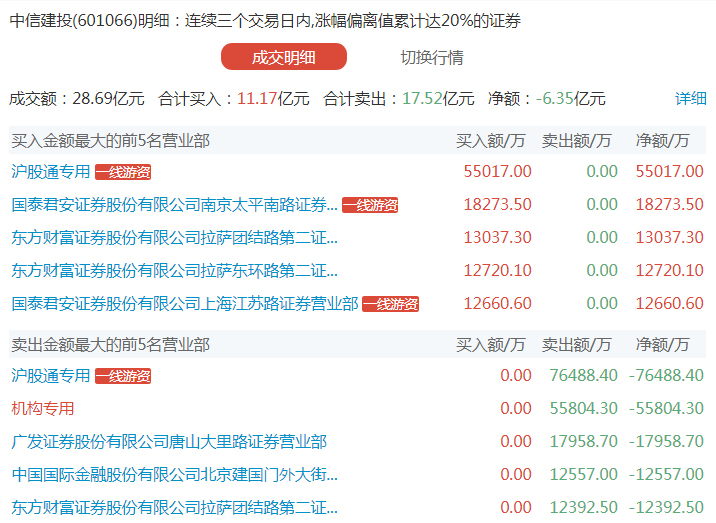The width and height of the screenshot is (716, 523).
Task: Click the sell amount 12392.50
Action: coord(583,507)
